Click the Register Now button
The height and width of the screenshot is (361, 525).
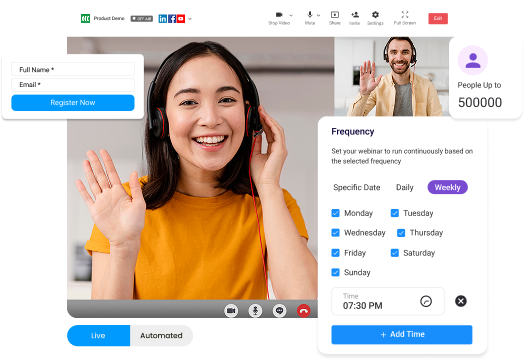73,103
